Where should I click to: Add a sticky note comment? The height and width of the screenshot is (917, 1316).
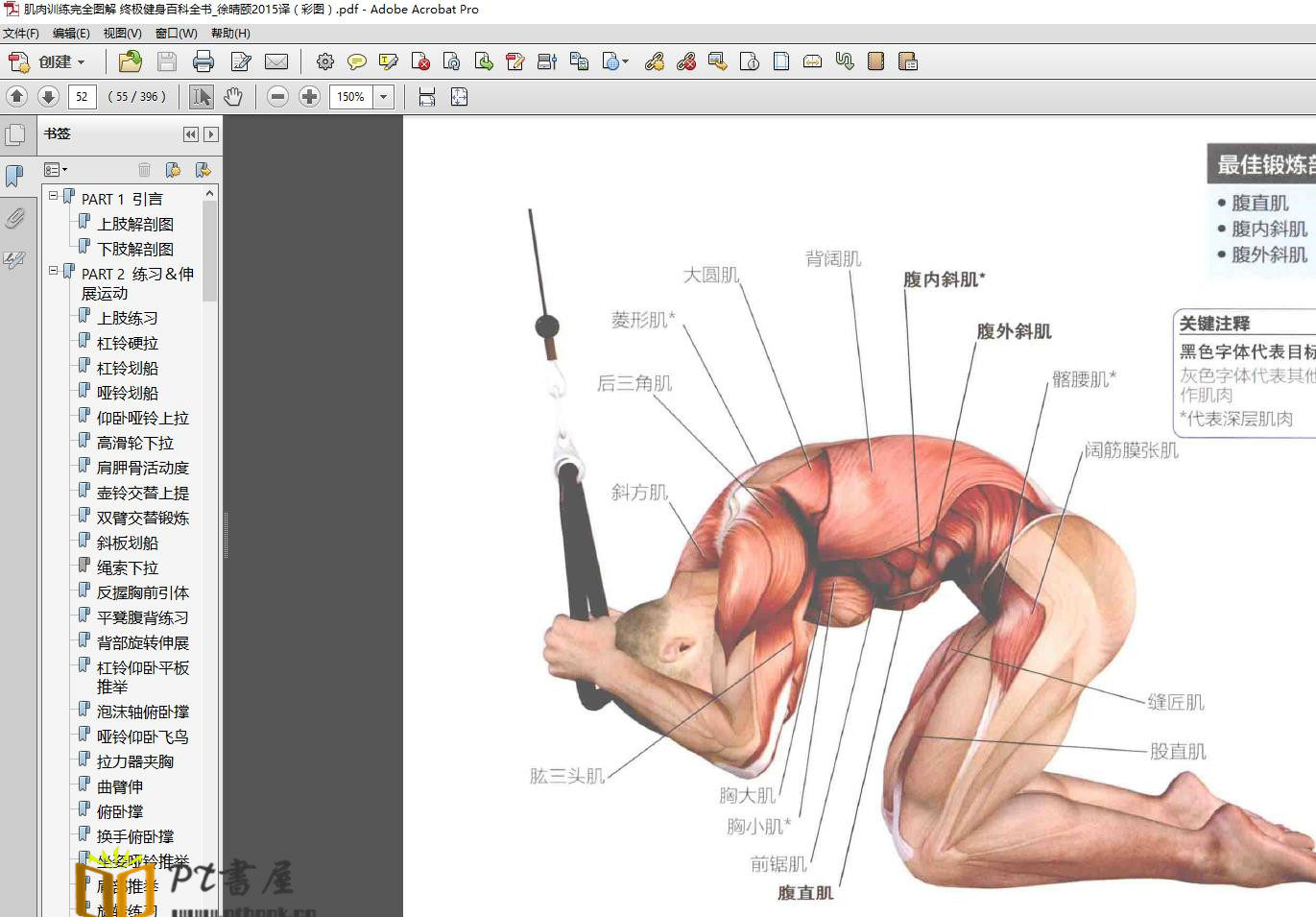pos(357,62)
